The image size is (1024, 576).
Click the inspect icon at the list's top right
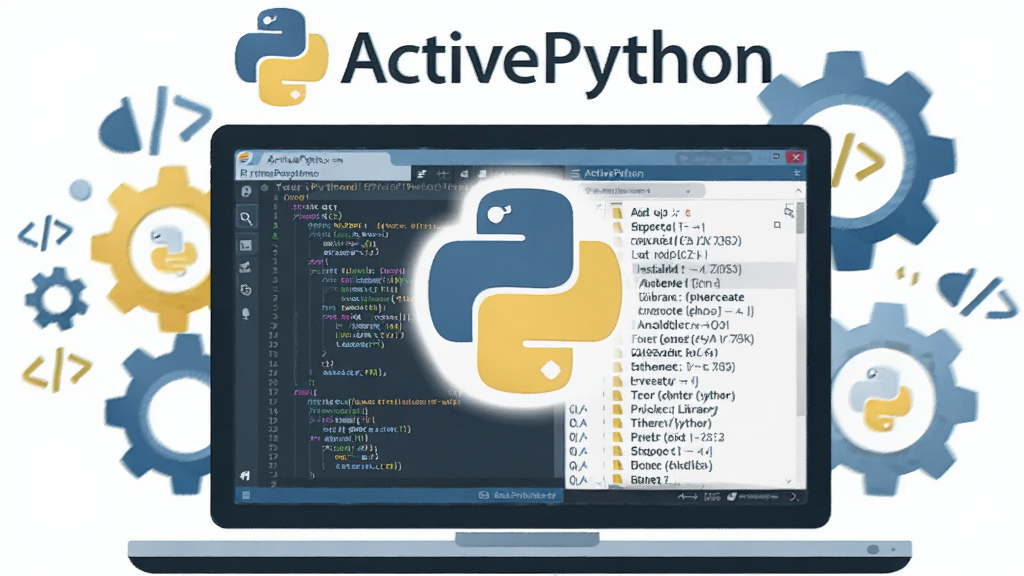click(789, 211)
